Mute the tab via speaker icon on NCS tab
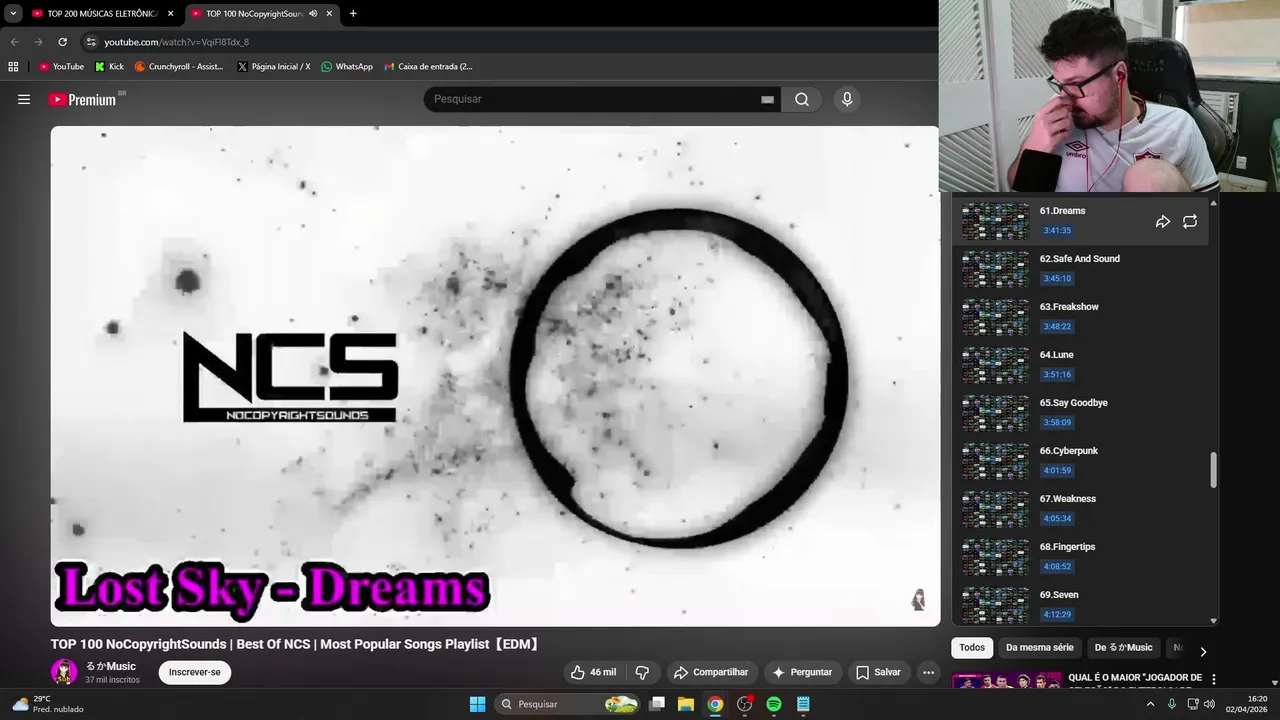The image size is (1280, 720). 313,13
